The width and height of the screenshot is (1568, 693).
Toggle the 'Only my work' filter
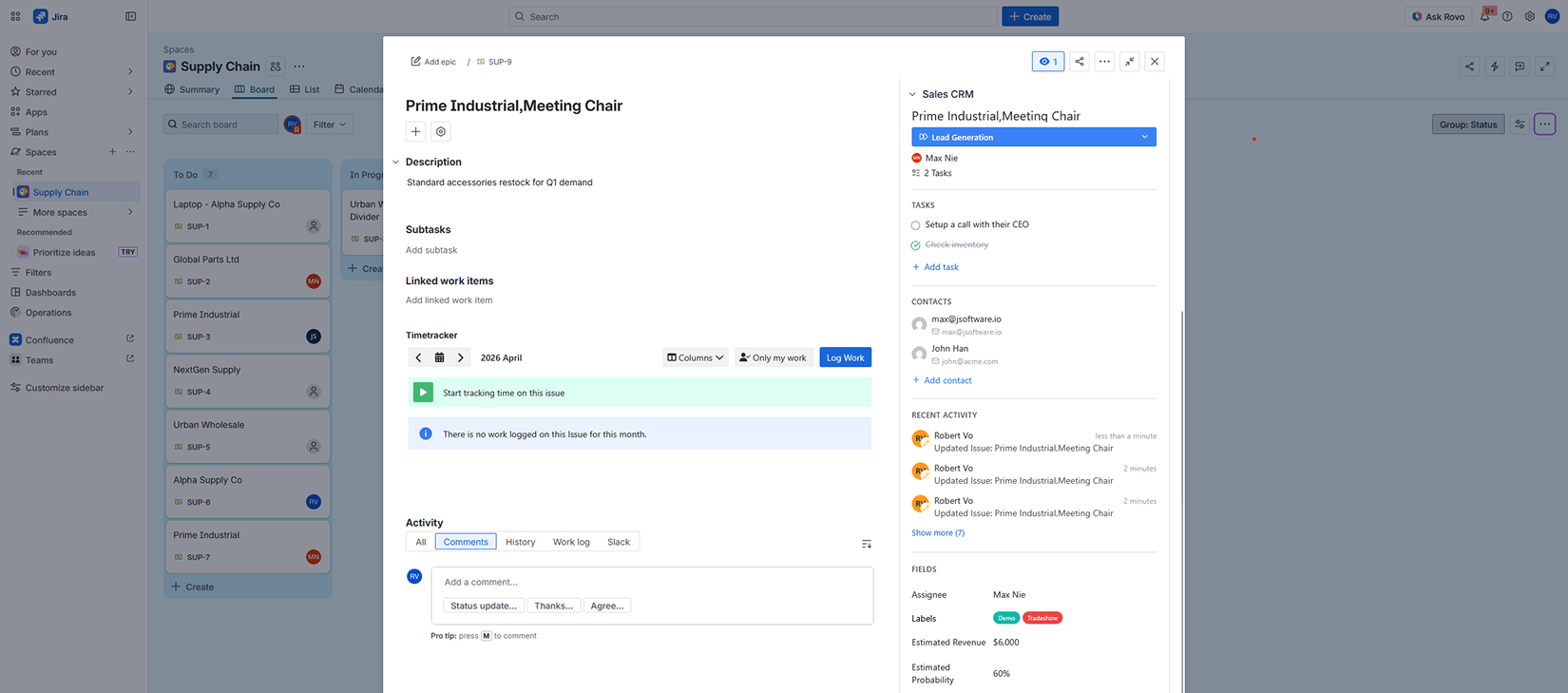click(773, 357)
